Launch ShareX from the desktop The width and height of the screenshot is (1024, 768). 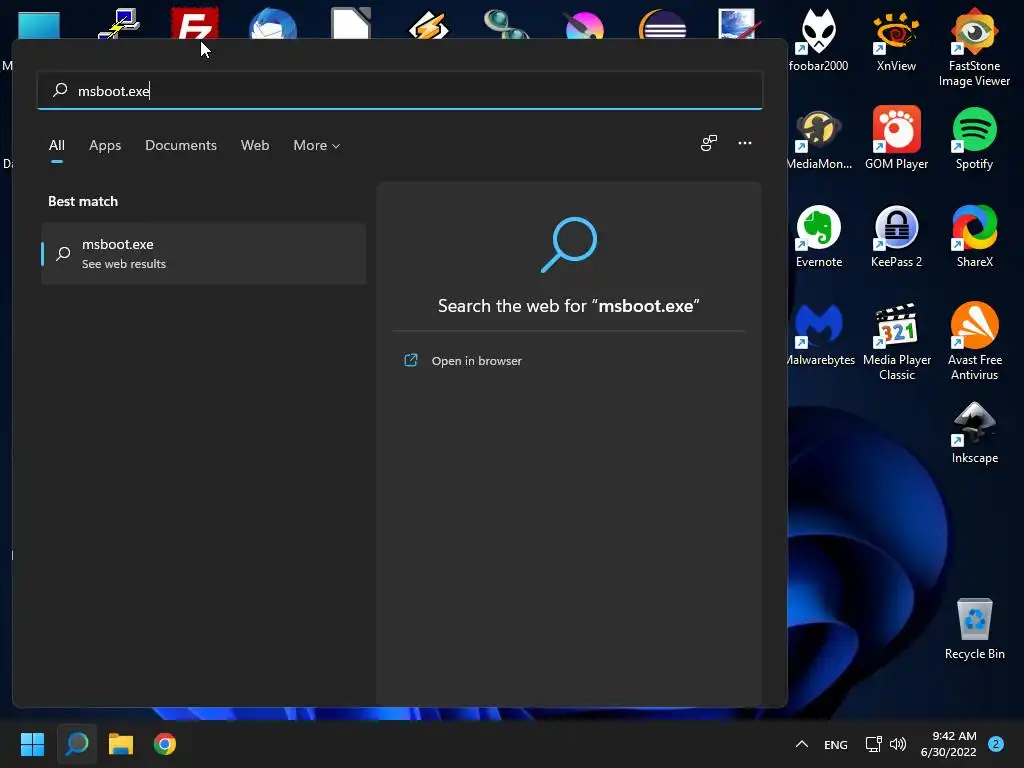pyautogui.click(x=974, y=236)
